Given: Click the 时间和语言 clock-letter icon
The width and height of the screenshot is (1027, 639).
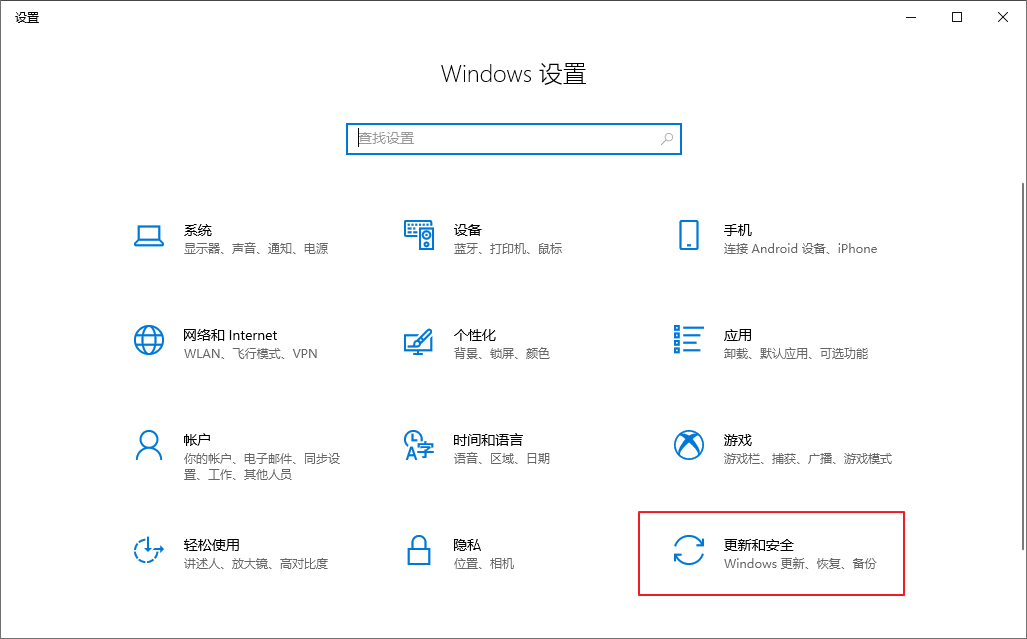Looking at the screenshot, I should tap(419, 445).
